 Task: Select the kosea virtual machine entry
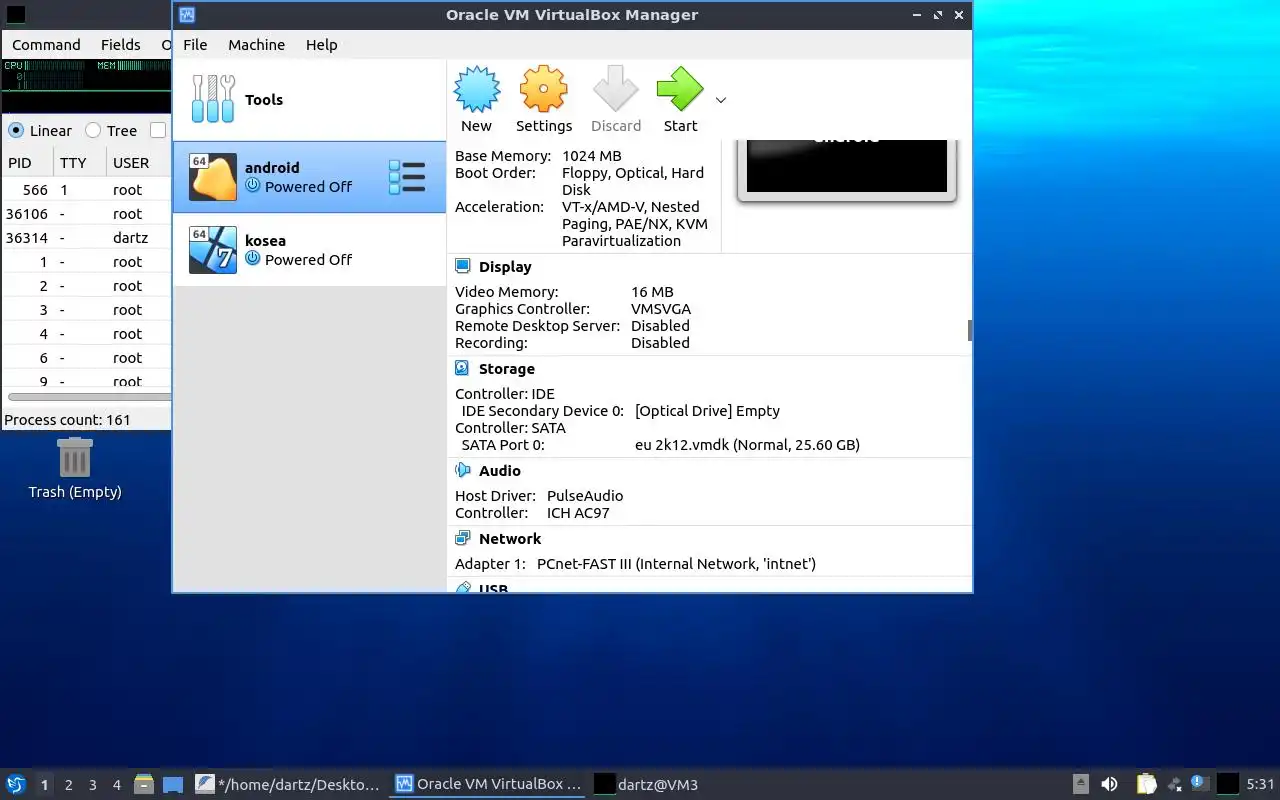tap(309, 250)
